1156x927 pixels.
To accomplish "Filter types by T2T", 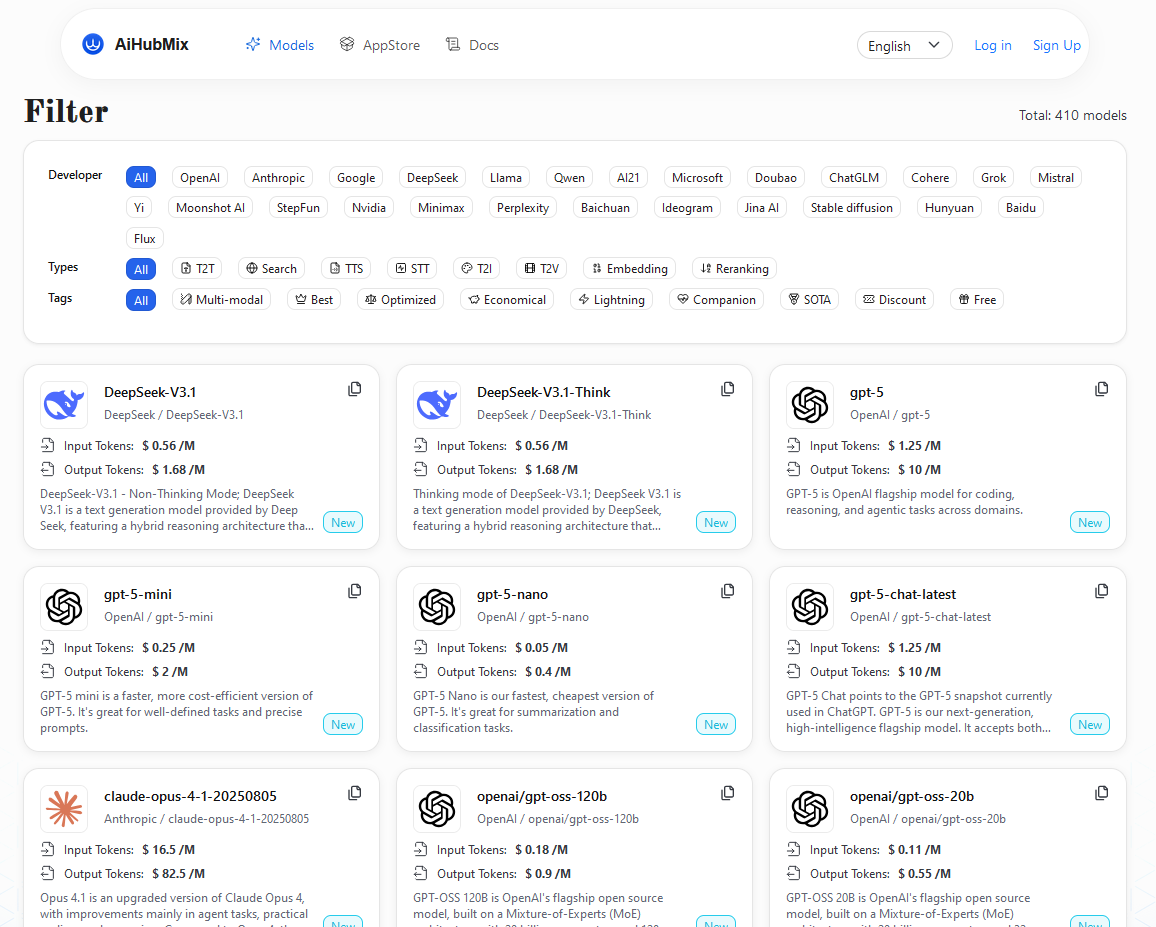I will click(198, 268).
